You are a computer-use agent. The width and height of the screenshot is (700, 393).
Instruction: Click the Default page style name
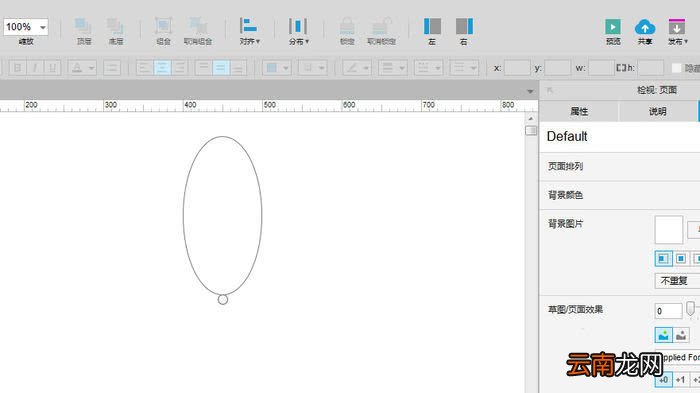click(x=567, y=136)
